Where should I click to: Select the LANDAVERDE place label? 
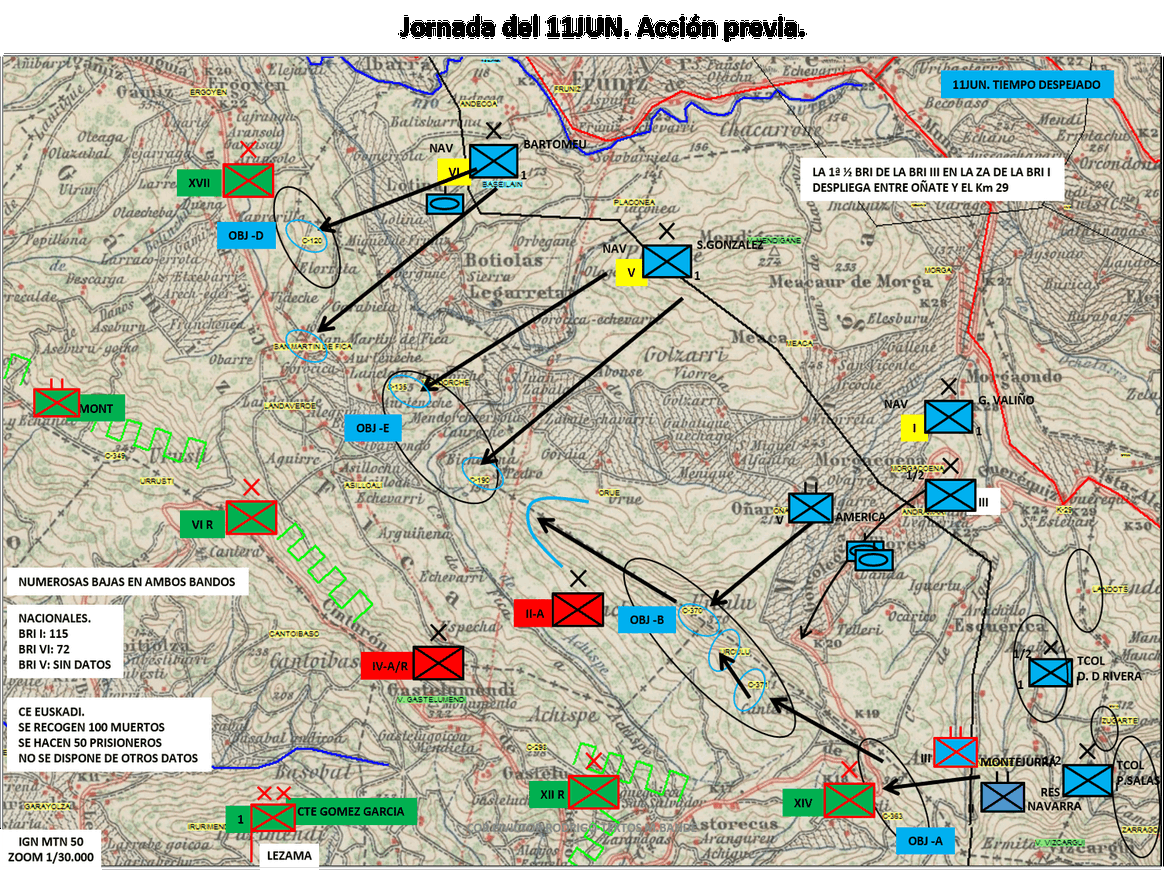pyautogui.click(x=289, y=405)
